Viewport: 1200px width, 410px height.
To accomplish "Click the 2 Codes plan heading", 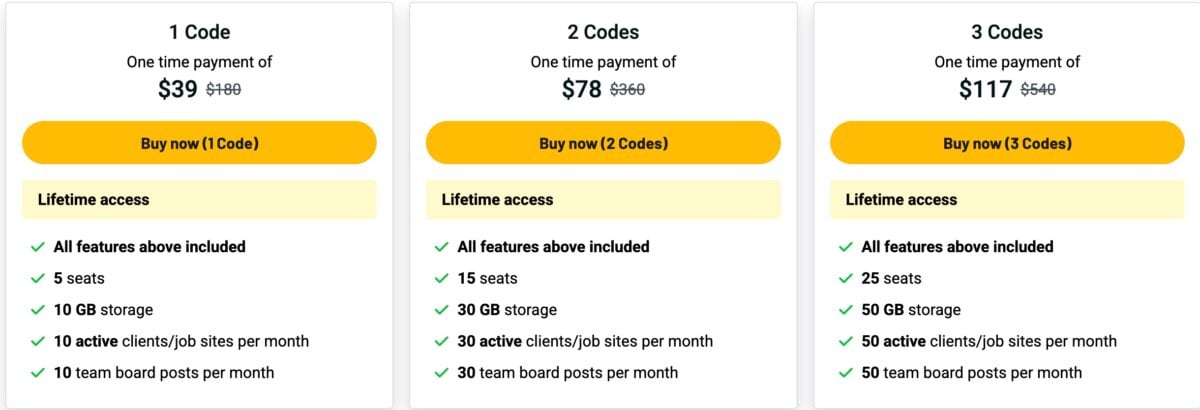I will tap(603, 32).
